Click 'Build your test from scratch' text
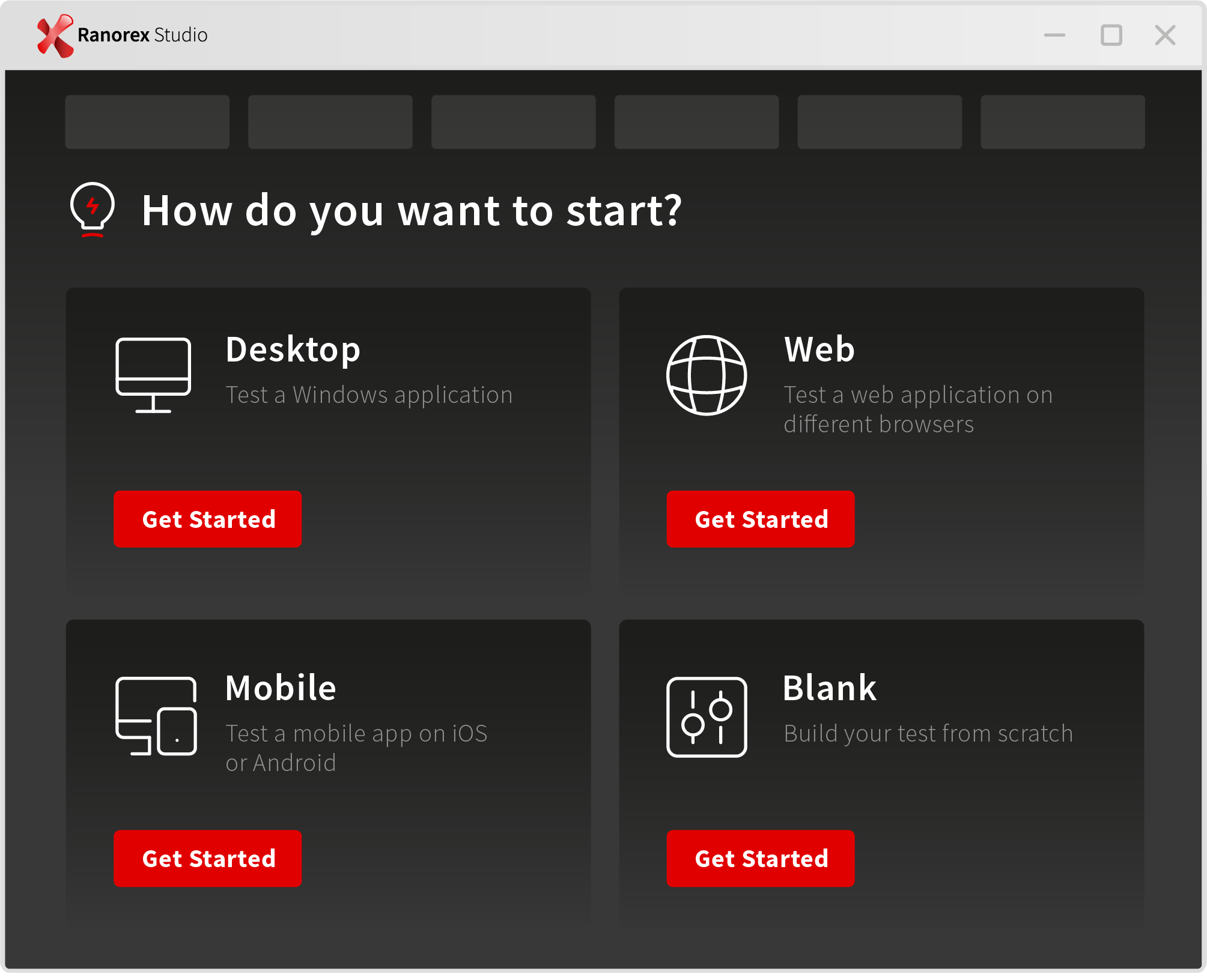 pos(928,734)
